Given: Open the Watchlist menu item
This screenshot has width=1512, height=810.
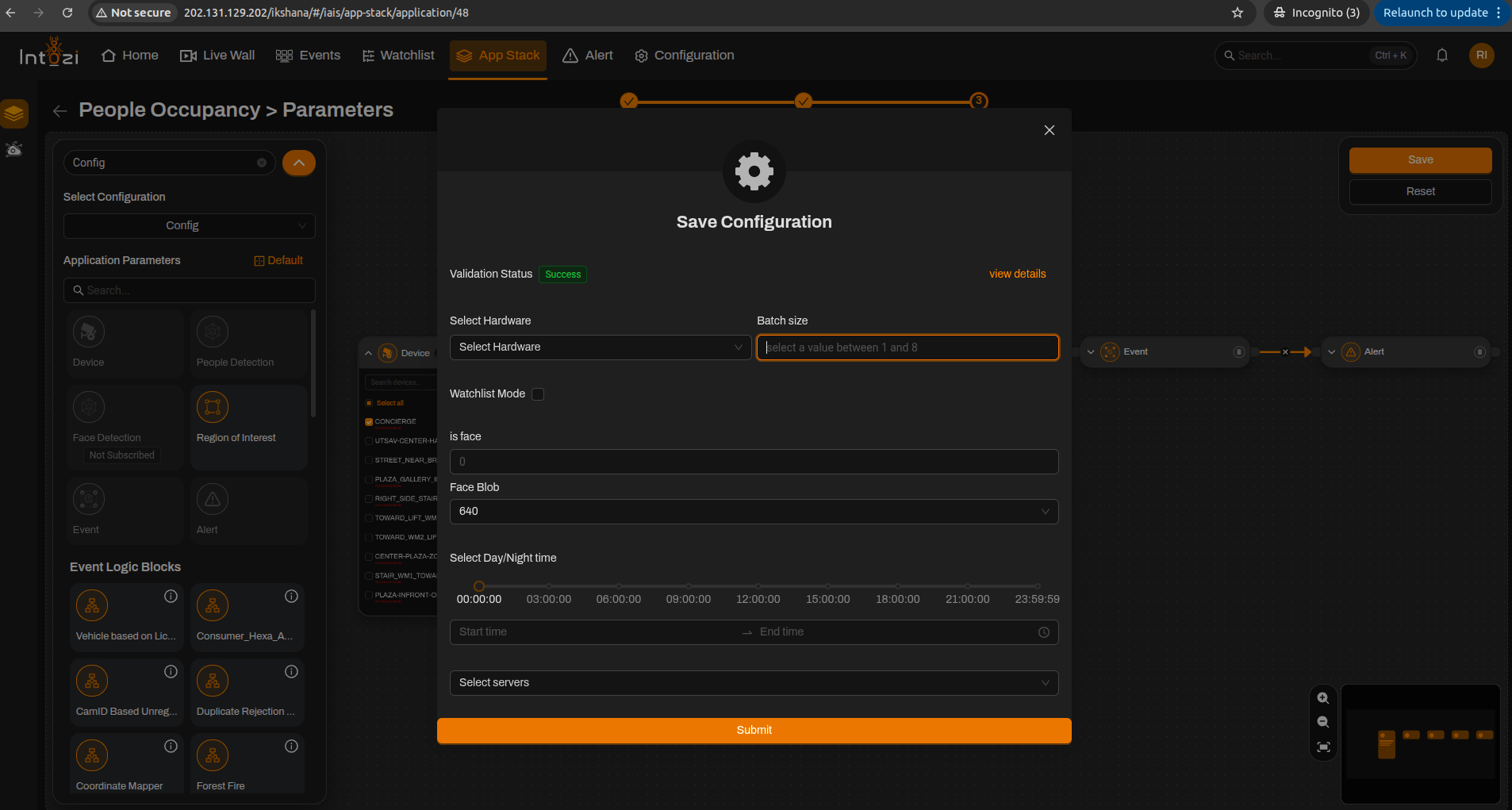Looking at the screenshot, I should [x=398, y=56].
